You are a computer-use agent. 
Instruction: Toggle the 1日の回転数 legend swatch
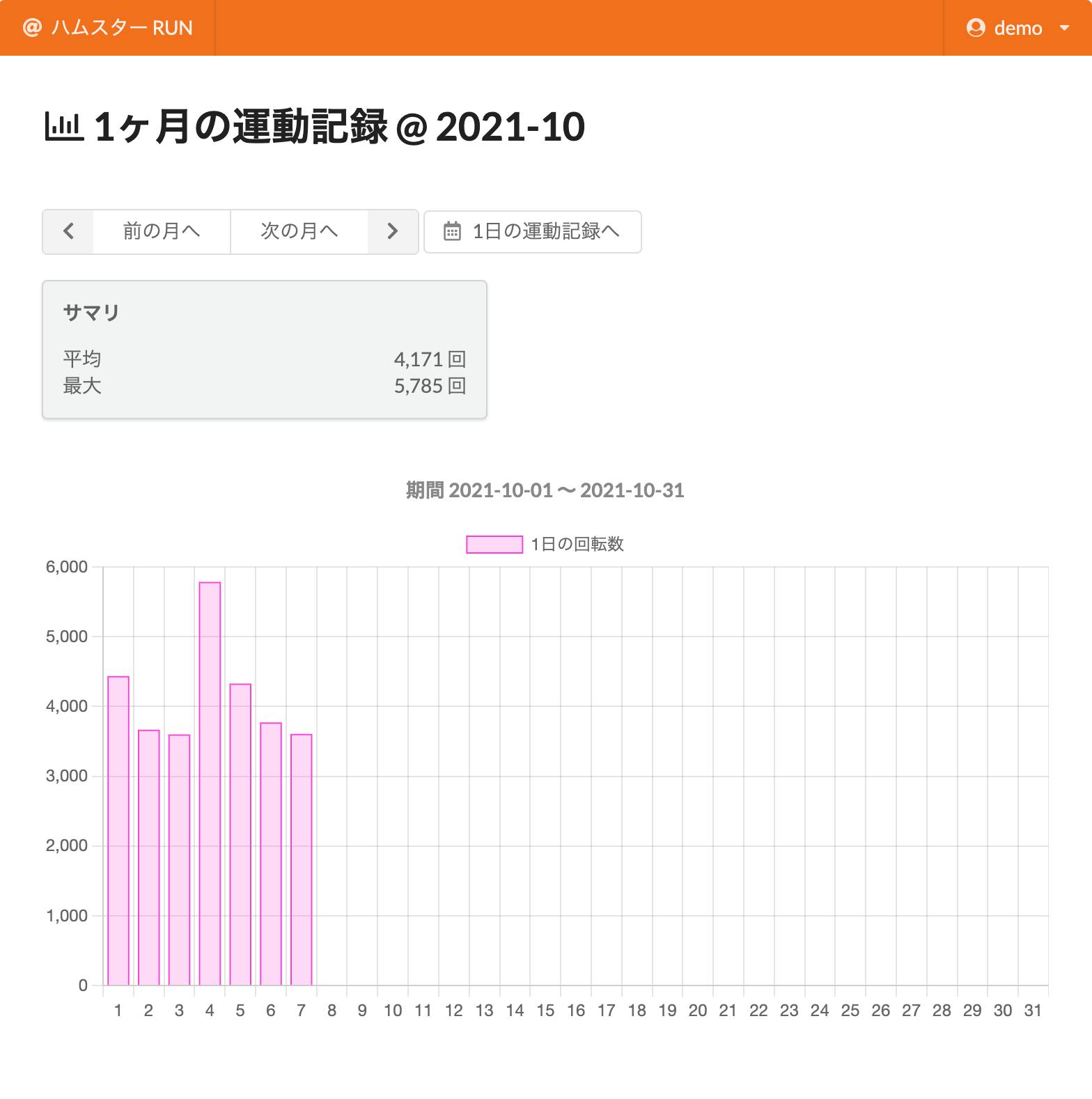(494, 544)
